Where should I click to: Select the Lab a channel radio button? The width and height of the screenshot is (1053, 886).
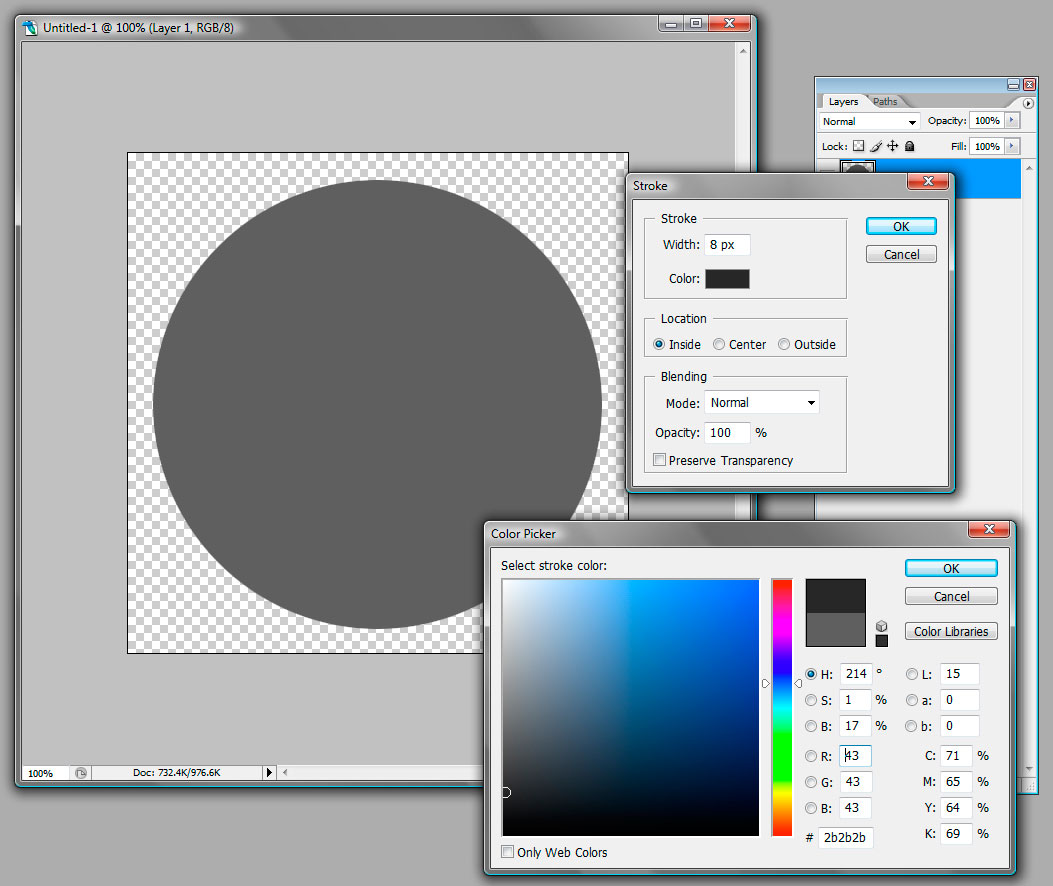[911, 700]
